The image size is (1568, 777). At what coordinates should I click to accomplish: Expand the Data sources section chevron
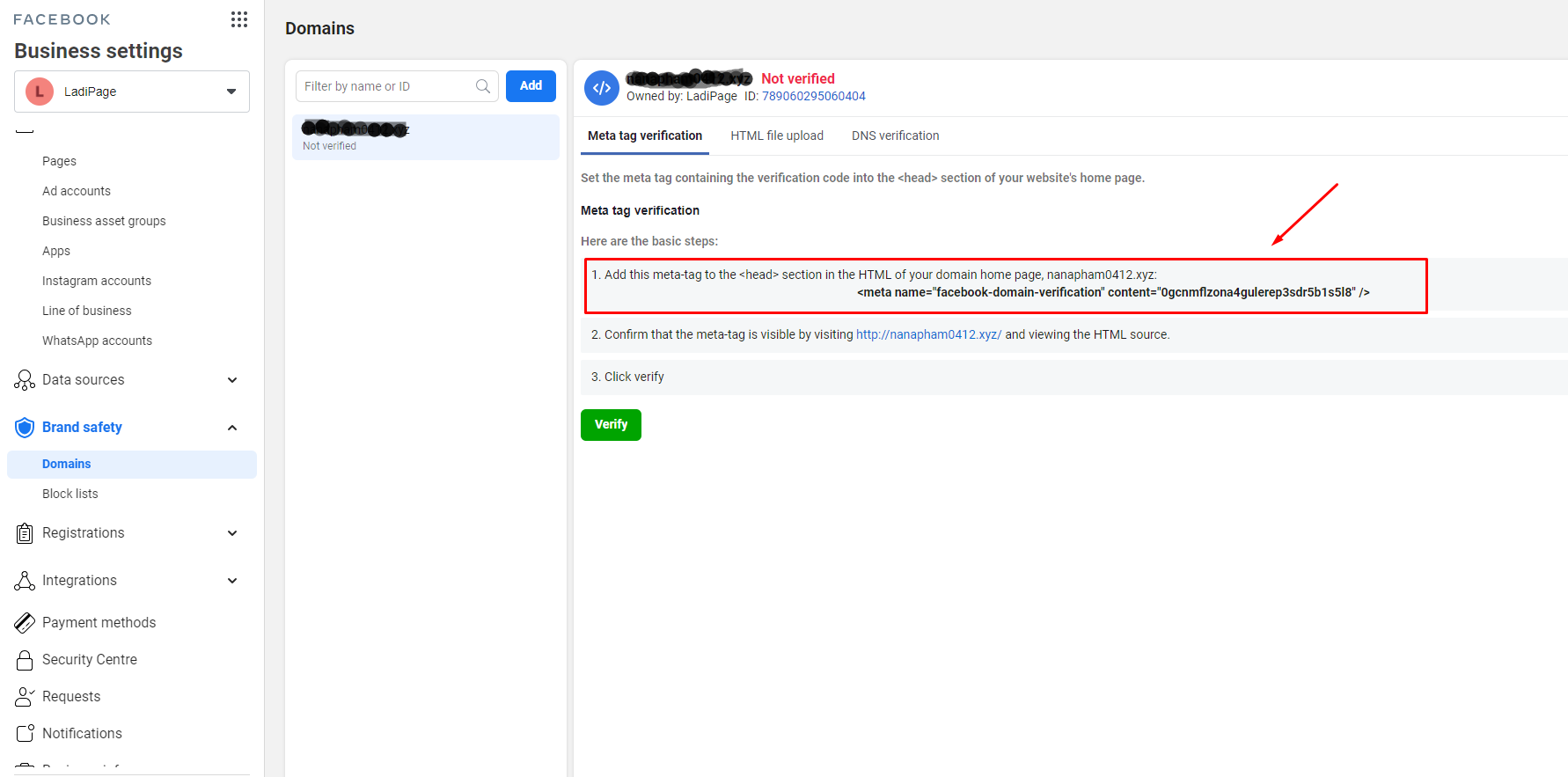point(232,380)
